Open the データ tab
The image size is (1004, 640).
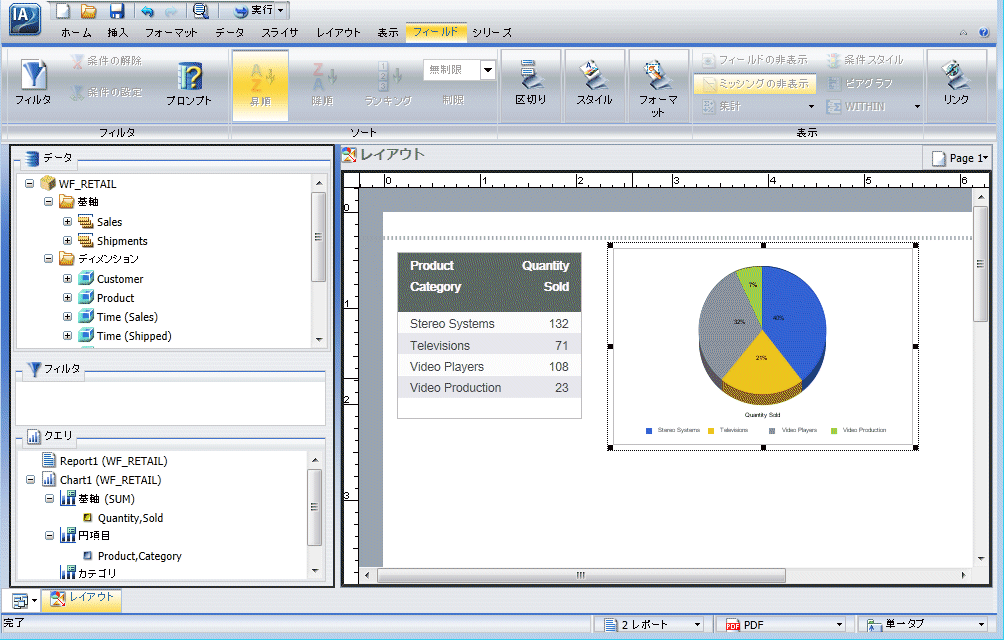click(229, 33)
